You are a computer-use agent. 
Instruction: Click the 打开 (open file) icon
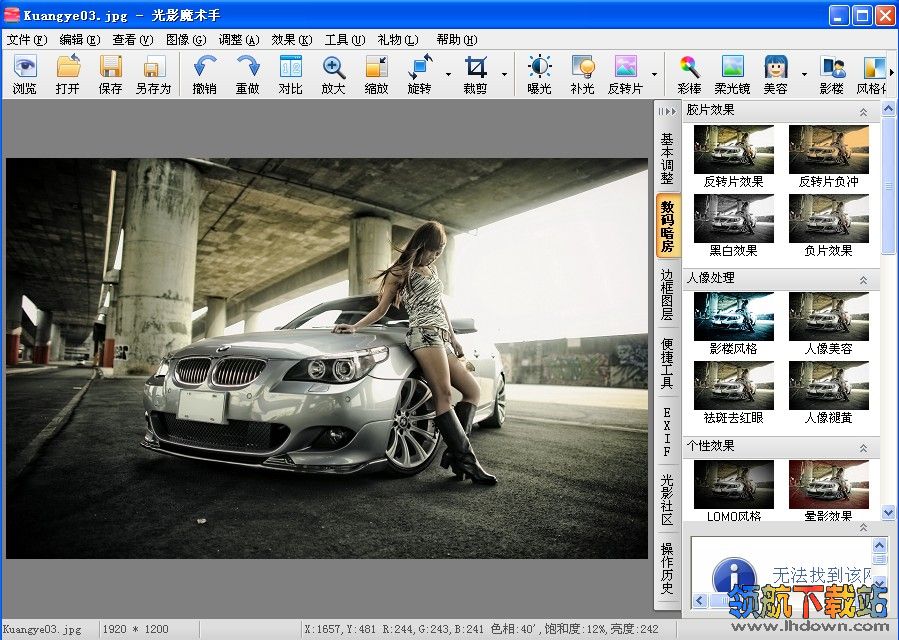[x=68, y=75]
